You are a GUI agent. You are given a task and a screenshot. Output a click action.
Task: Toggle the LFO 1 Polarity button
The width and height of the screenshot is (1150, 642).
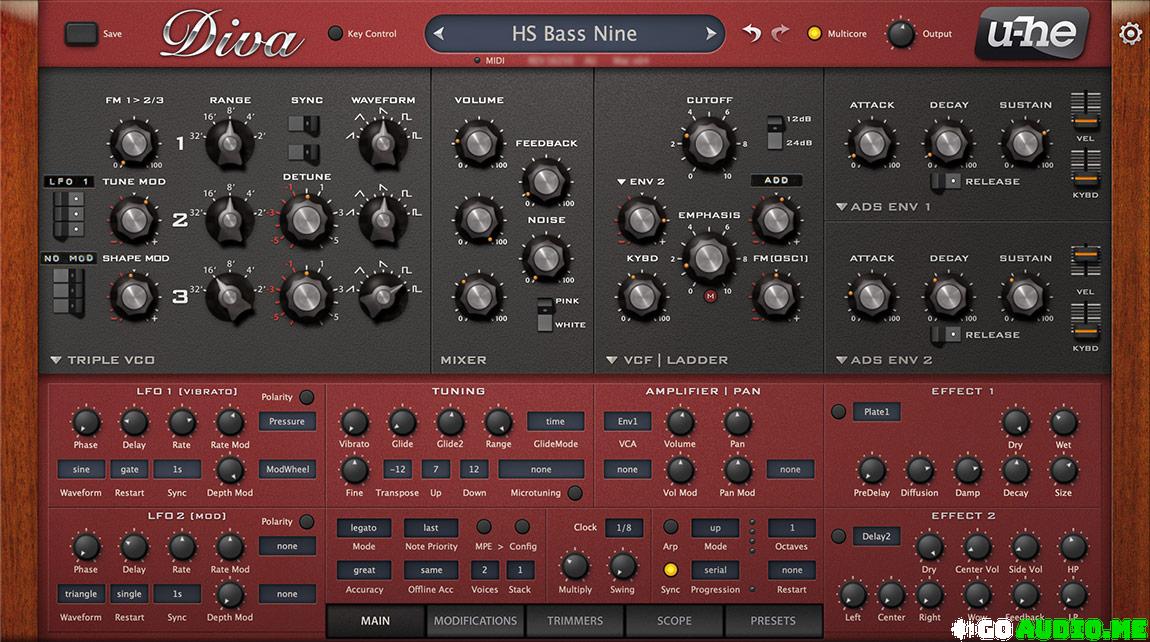point(307,397)
